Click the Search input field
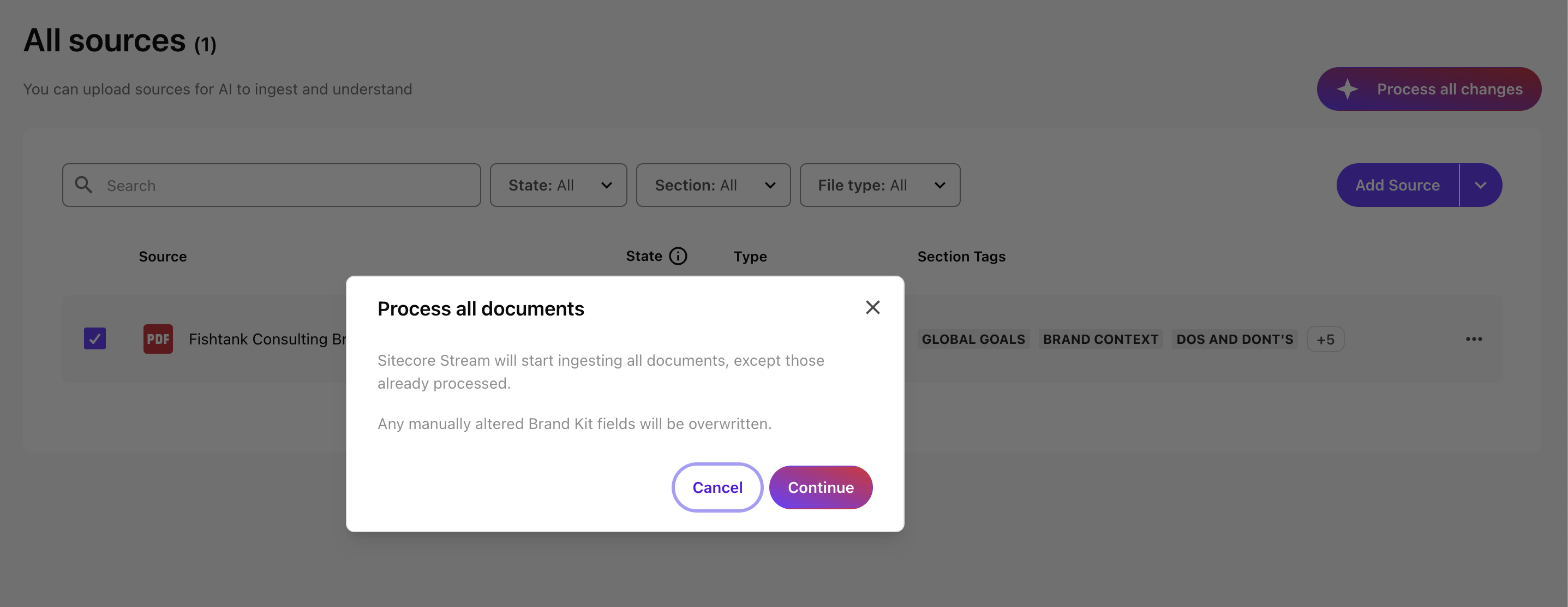 [272, 185]
